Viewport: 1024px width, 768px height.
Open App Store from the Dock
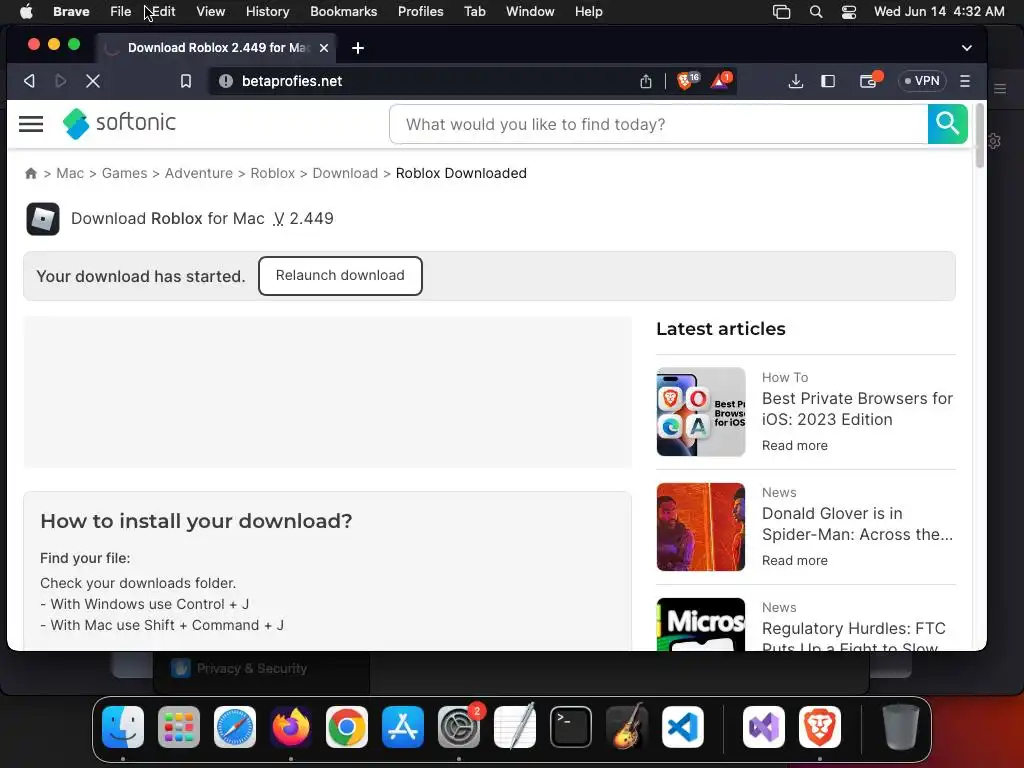coord(403,727)
